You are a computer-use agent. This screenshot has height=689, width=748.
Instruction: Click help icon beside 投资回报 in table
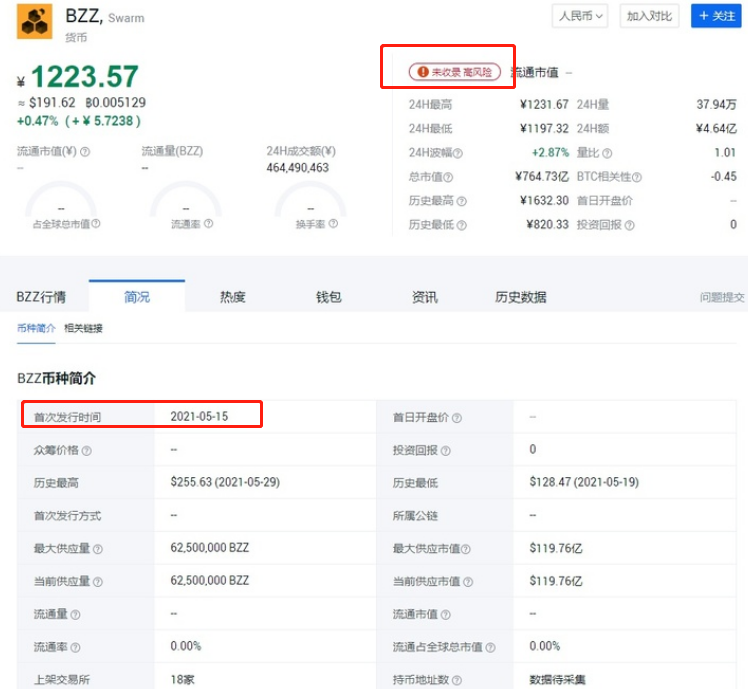coord(445,451)
